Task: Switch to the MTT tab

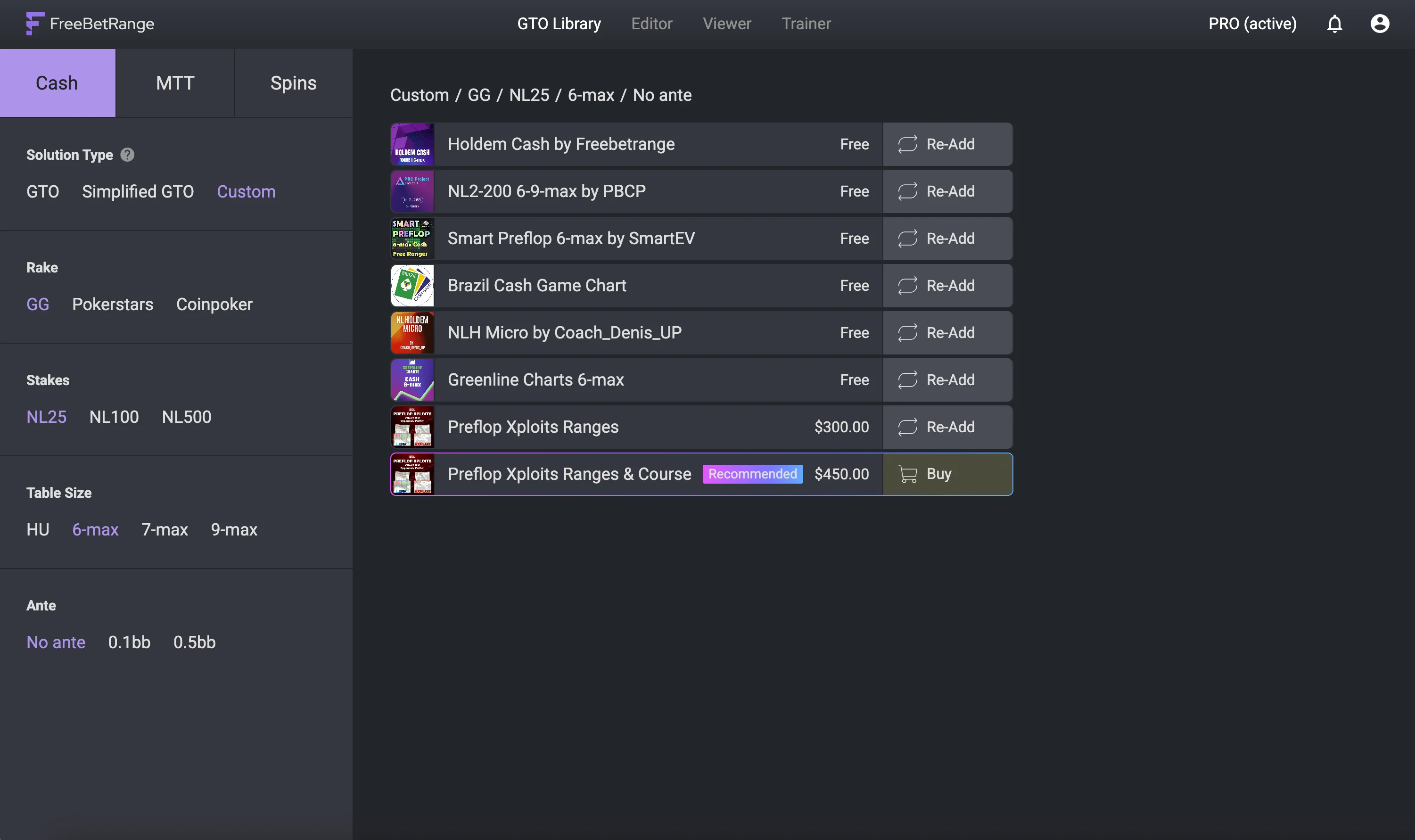Action: (175, 82)
